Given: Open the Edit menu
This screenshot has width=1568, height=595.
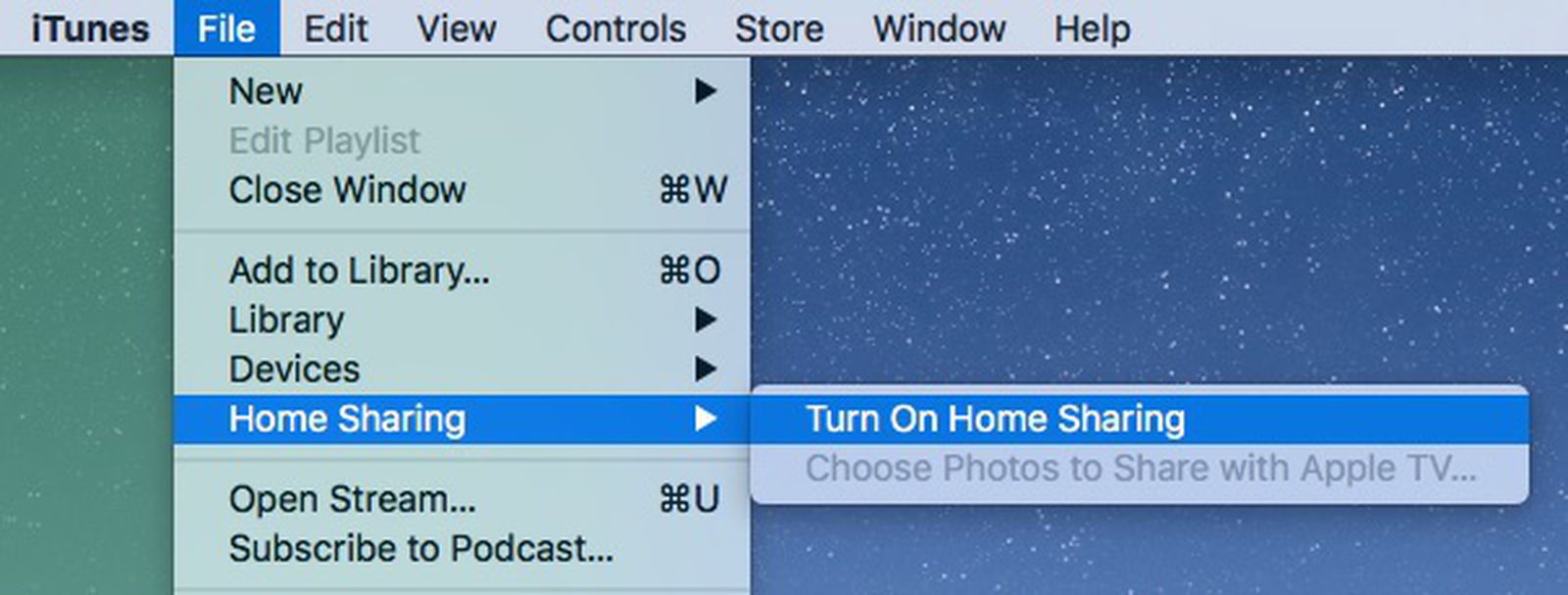Looking at the screenshot, I should point(336,27).
